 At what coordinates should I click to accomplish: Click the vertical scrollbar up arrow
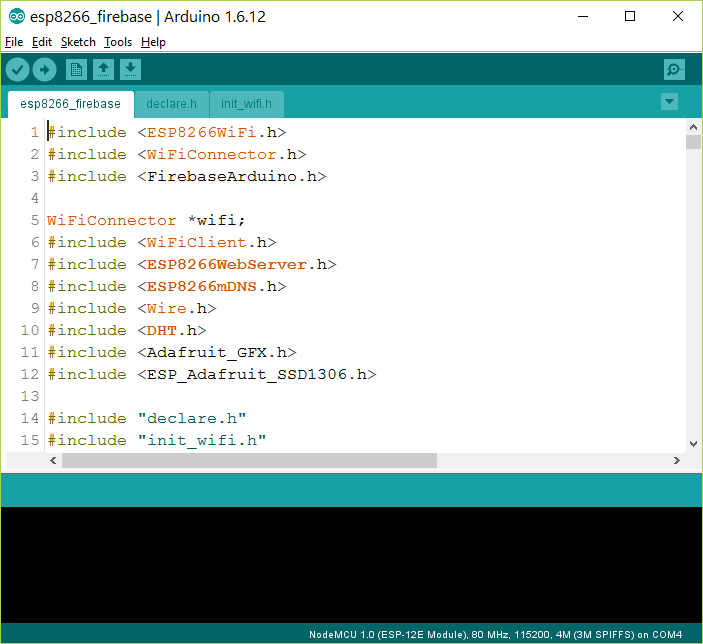[x=693, y=127]
